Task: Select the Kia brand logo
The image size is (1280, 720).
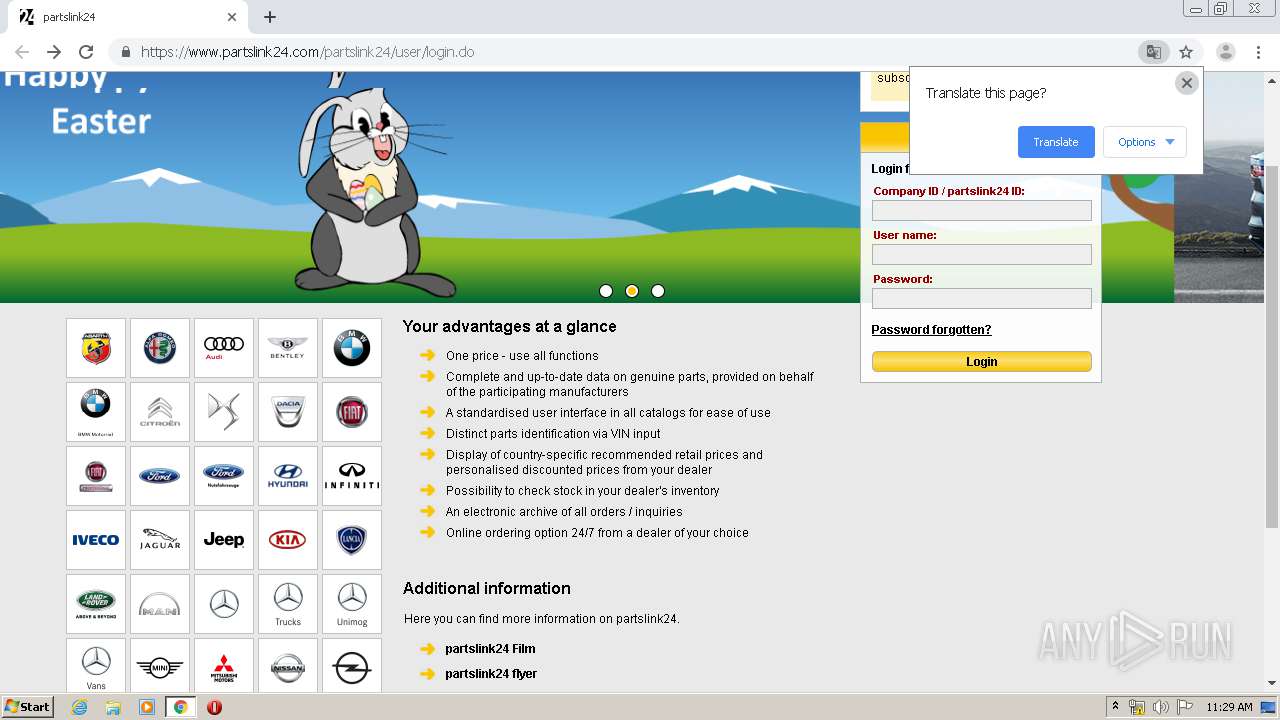Action: click(288, 540)
